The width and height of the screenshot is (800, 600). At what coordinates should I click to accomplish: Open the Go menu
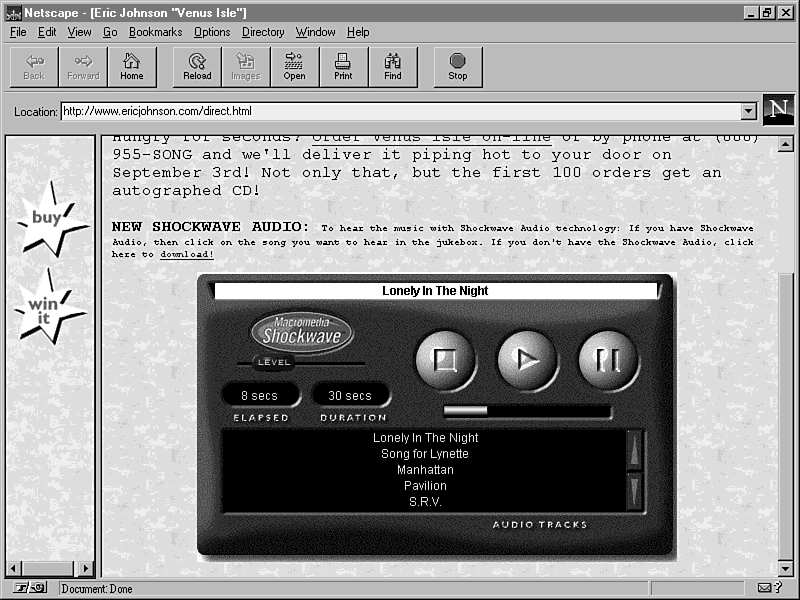pyautogui.click(x=110, y=32)
